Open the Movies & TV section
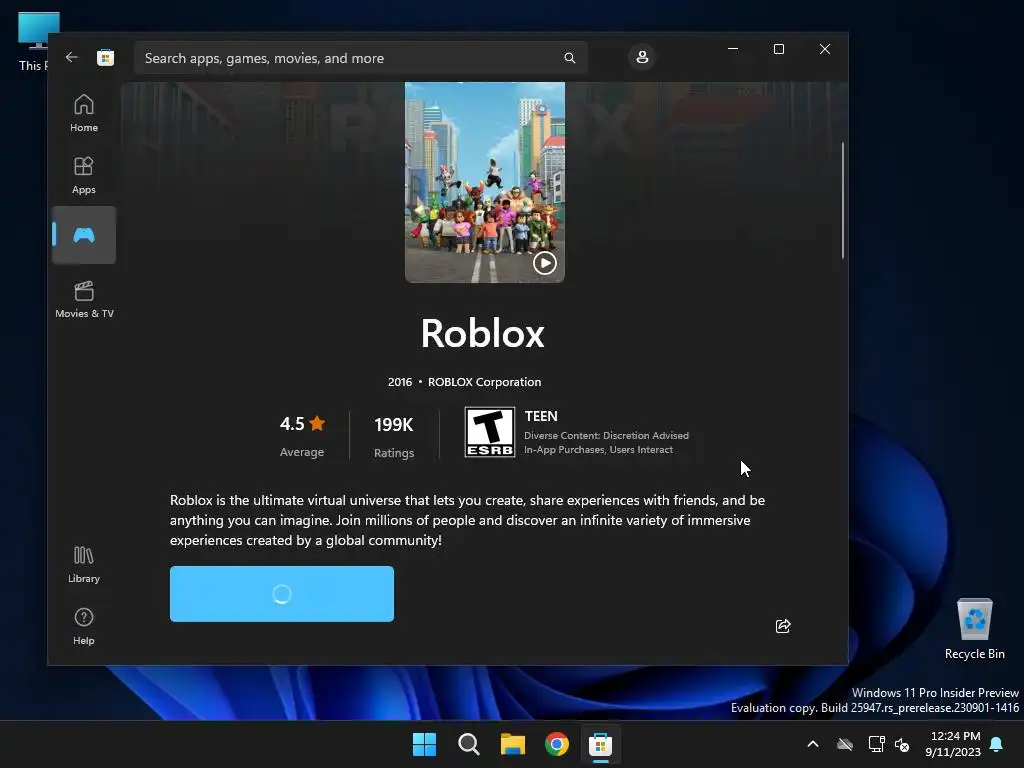Viewport: 1024px width, 768px height. [x=84, y=299]
